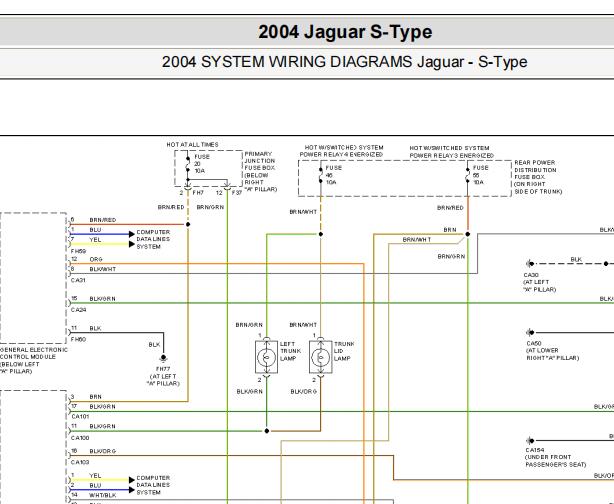This screenshot has width=614, height=504.
Task: Click the Left Trunk Lamp bulb symbol
Action: [266, 357]
